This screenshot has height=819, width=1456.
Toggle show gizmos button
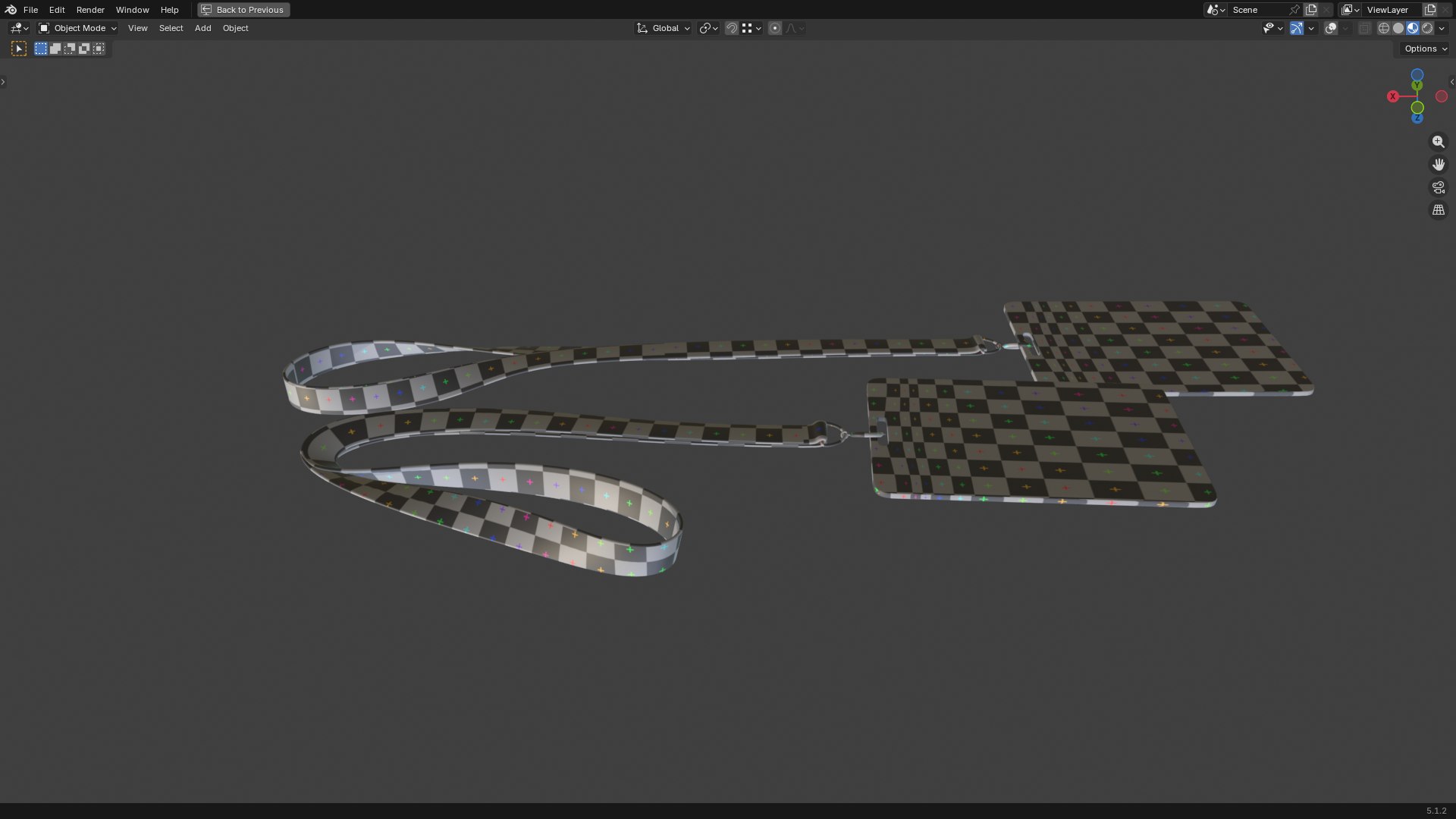coord(1297,28)
